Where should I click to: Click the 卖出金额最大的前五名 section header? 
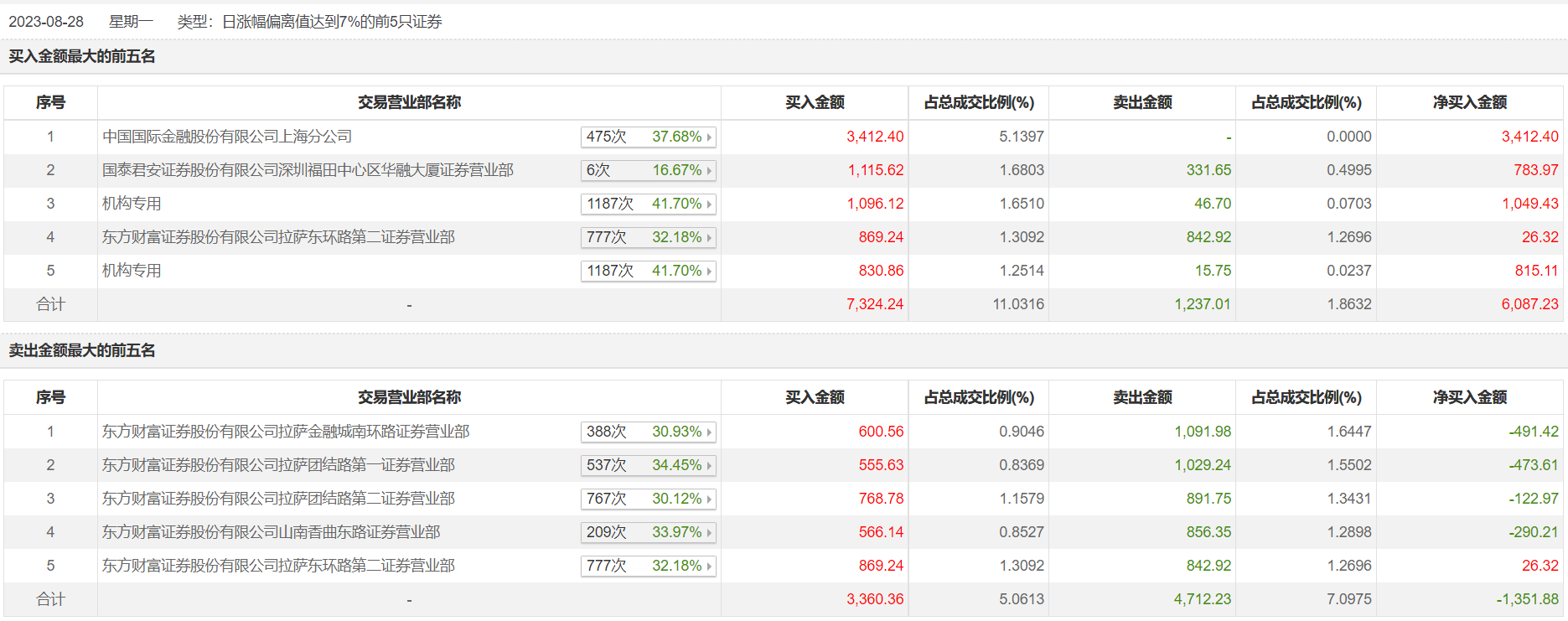click(x=82, y=350)
